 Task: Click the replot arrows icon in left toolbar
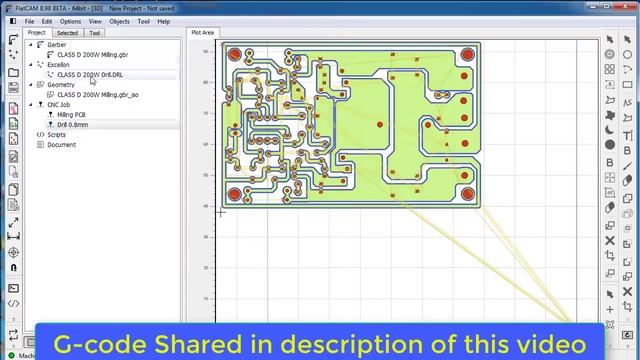[x=13, y=335]
